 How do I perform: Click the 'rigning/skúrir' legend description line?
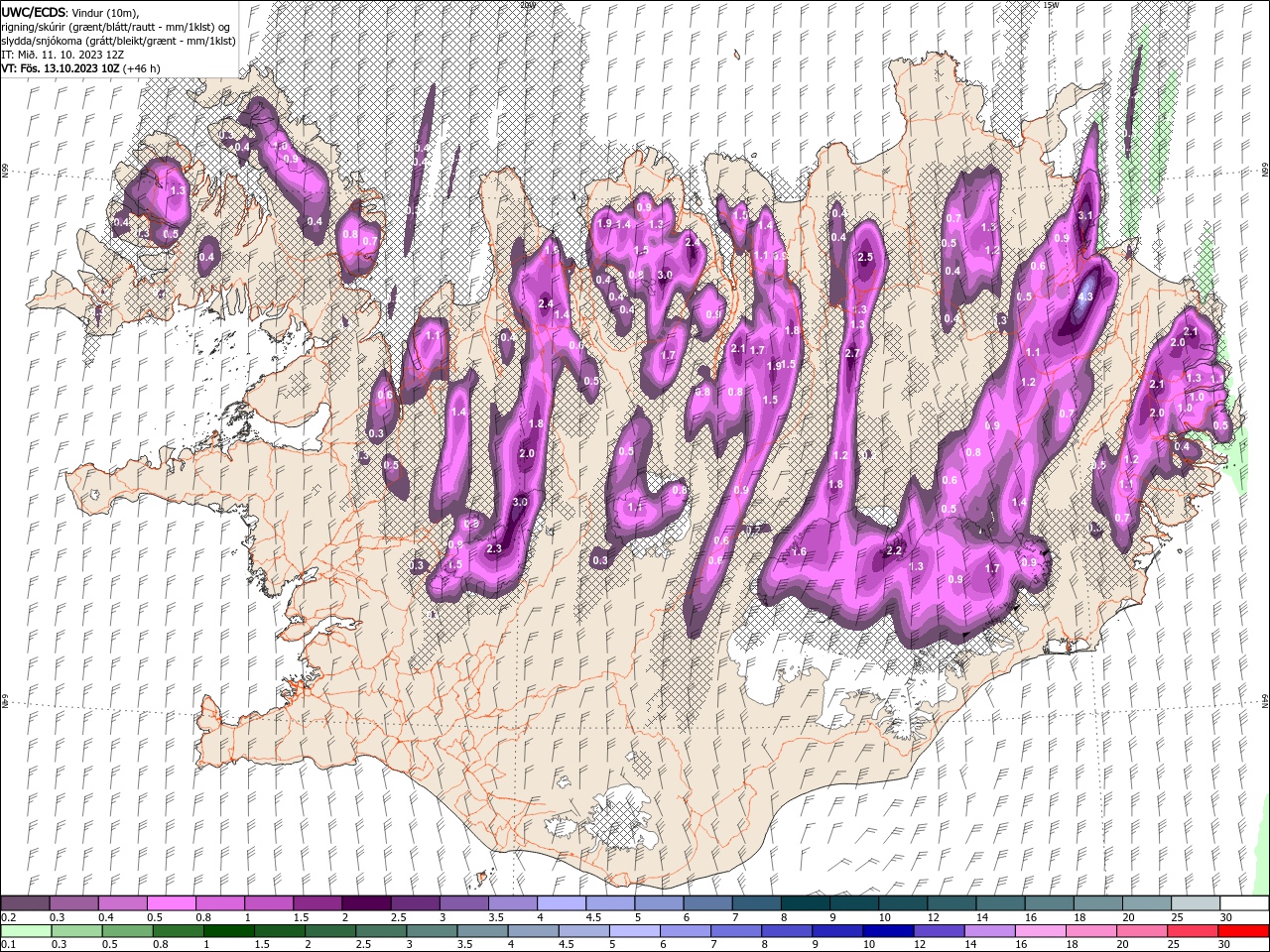(115, 26)
